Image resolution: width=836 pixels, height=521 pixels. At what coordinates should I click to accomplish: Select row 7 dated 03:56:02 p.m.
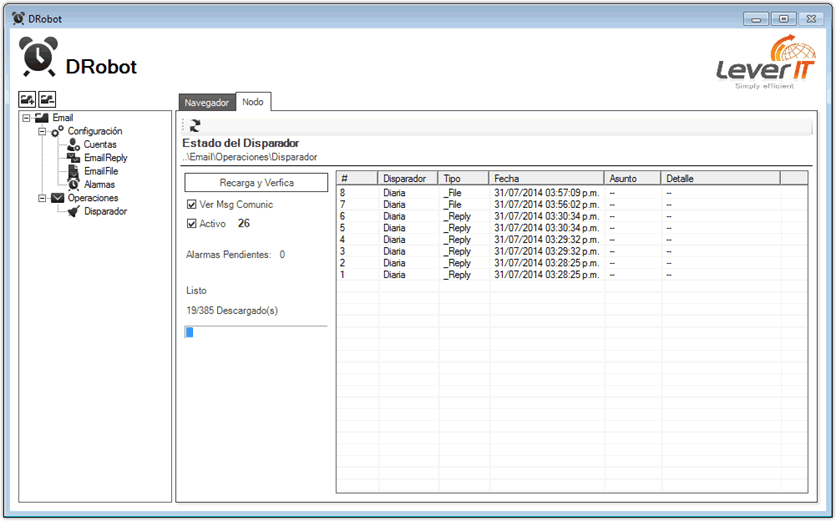[572, 205]
